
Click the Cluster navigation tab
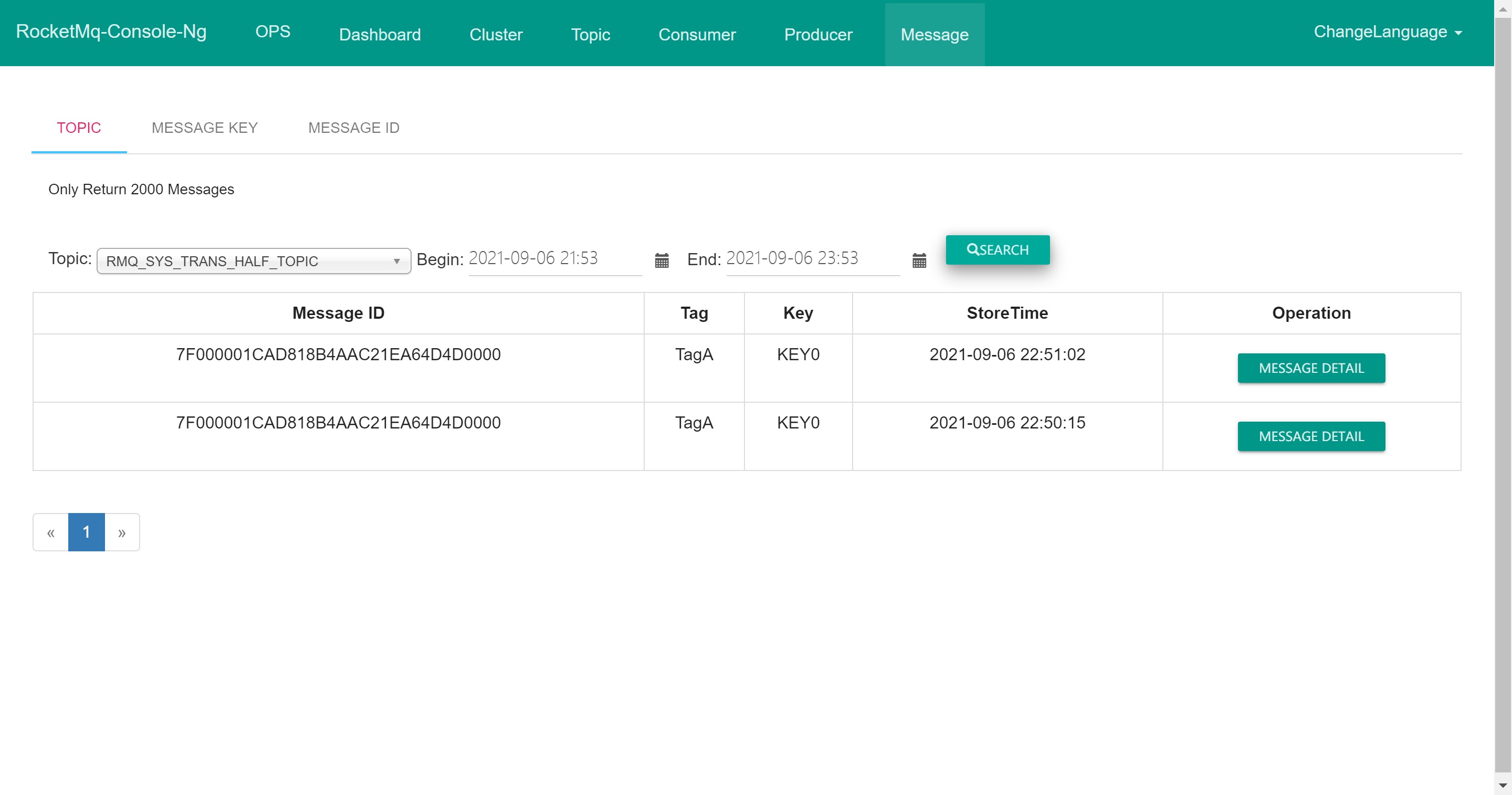pyautogui.click(x=496, y=34)
